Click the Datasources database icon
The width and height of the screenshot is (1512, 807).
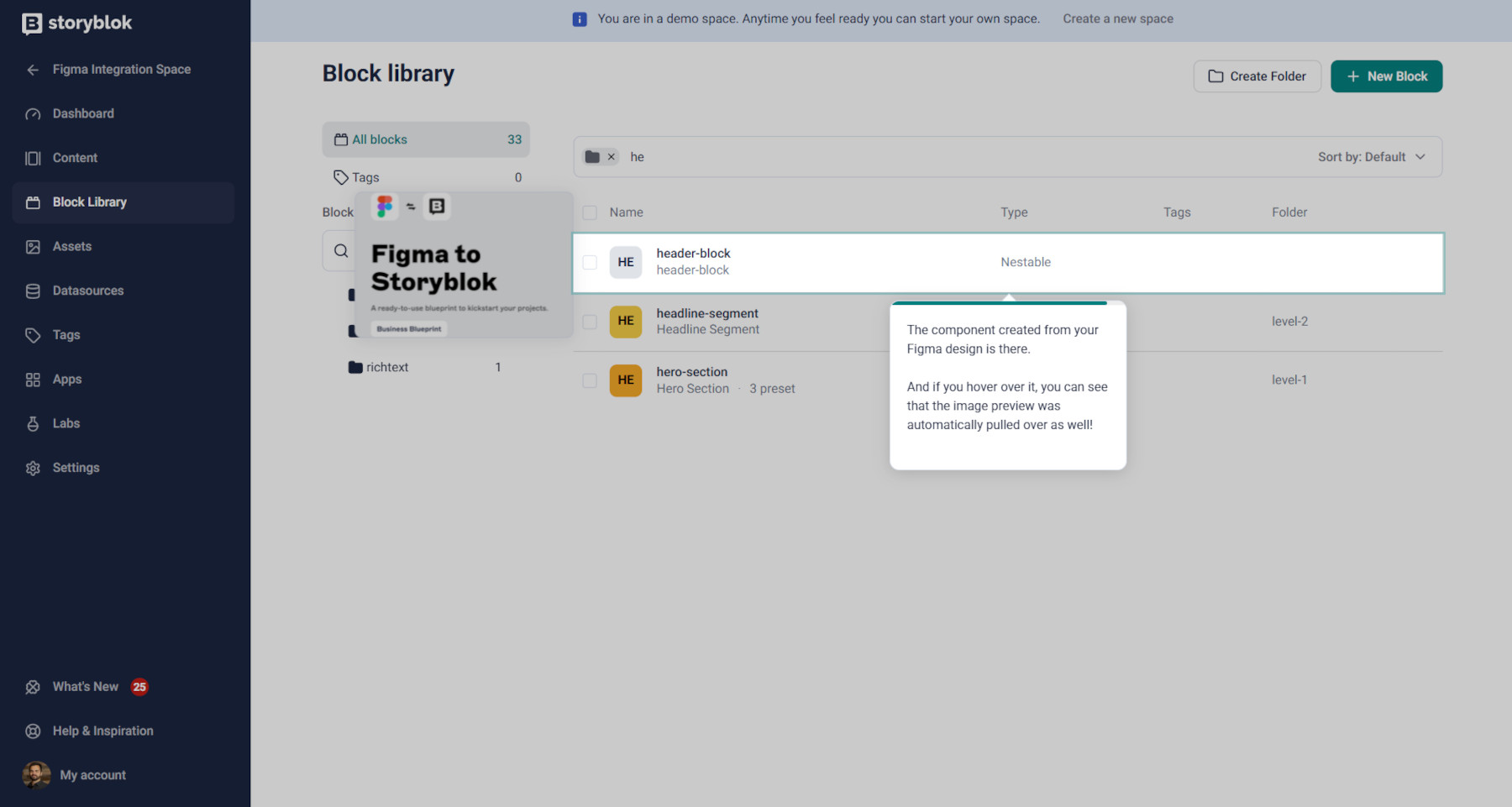click(x=33, y=291)
